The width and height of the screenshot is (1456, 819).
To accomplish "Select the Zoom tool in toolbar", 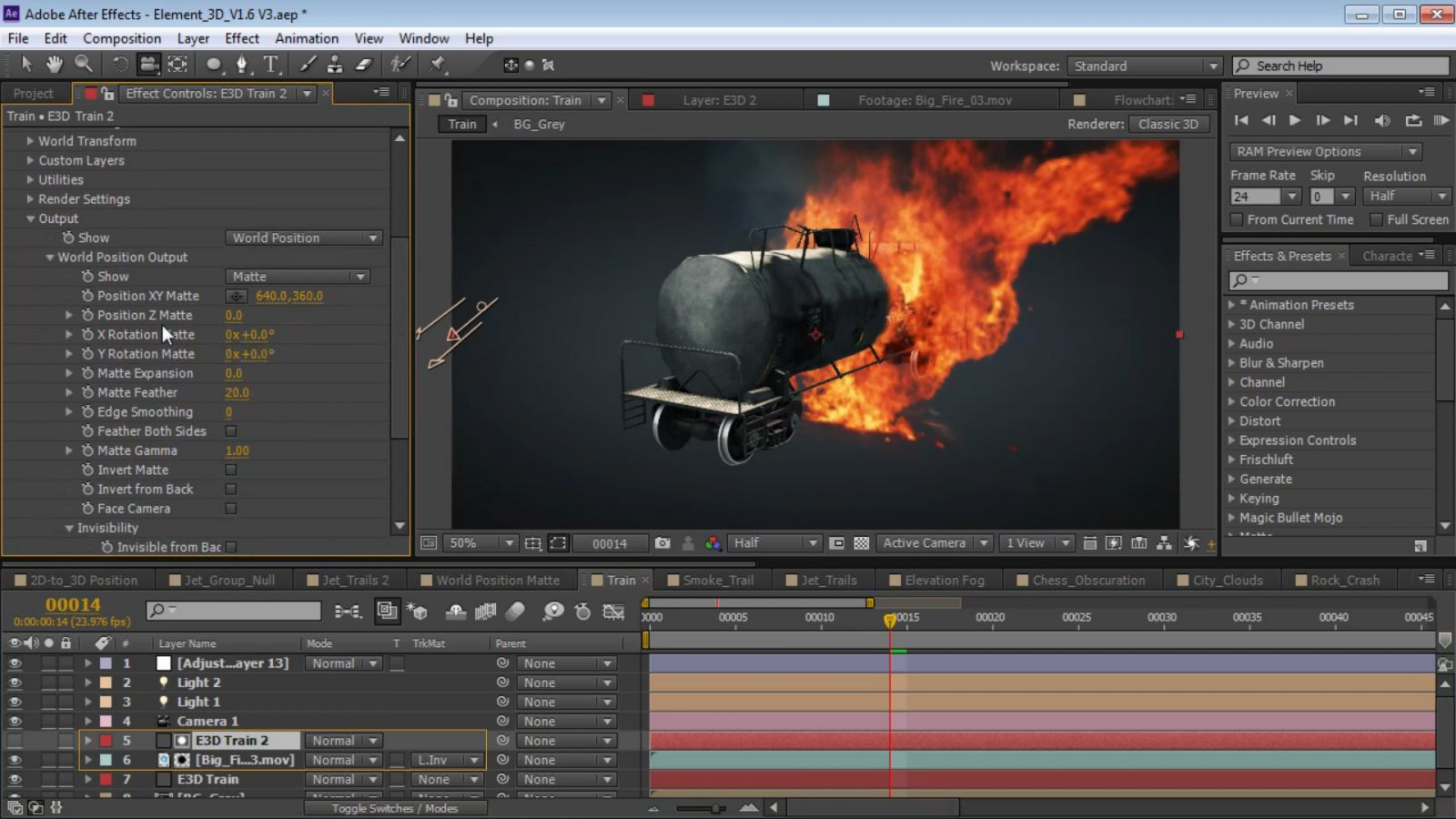I will pos(84,65).
